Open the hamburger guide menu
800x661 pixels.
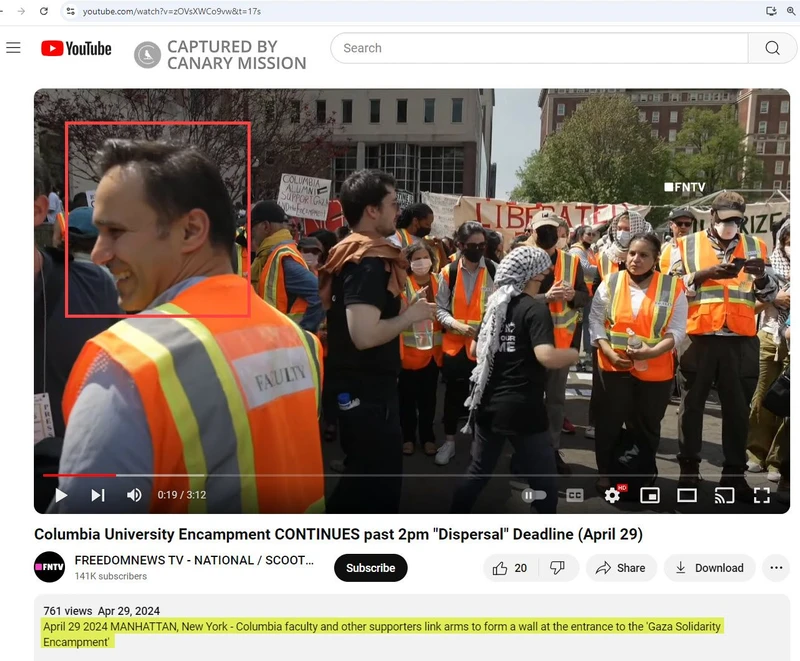coord(13,48)
